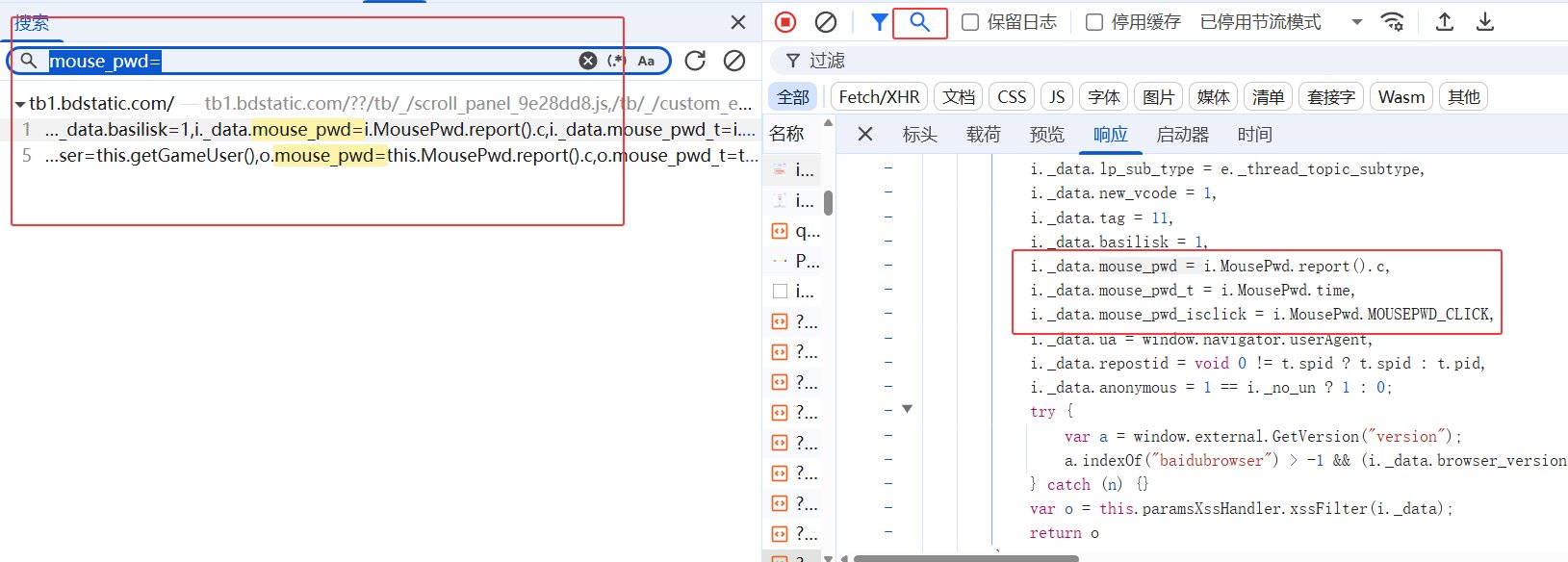1568x562 pixels.
Task: Open network conditions wifi-gear icon
Action: 1392,22
